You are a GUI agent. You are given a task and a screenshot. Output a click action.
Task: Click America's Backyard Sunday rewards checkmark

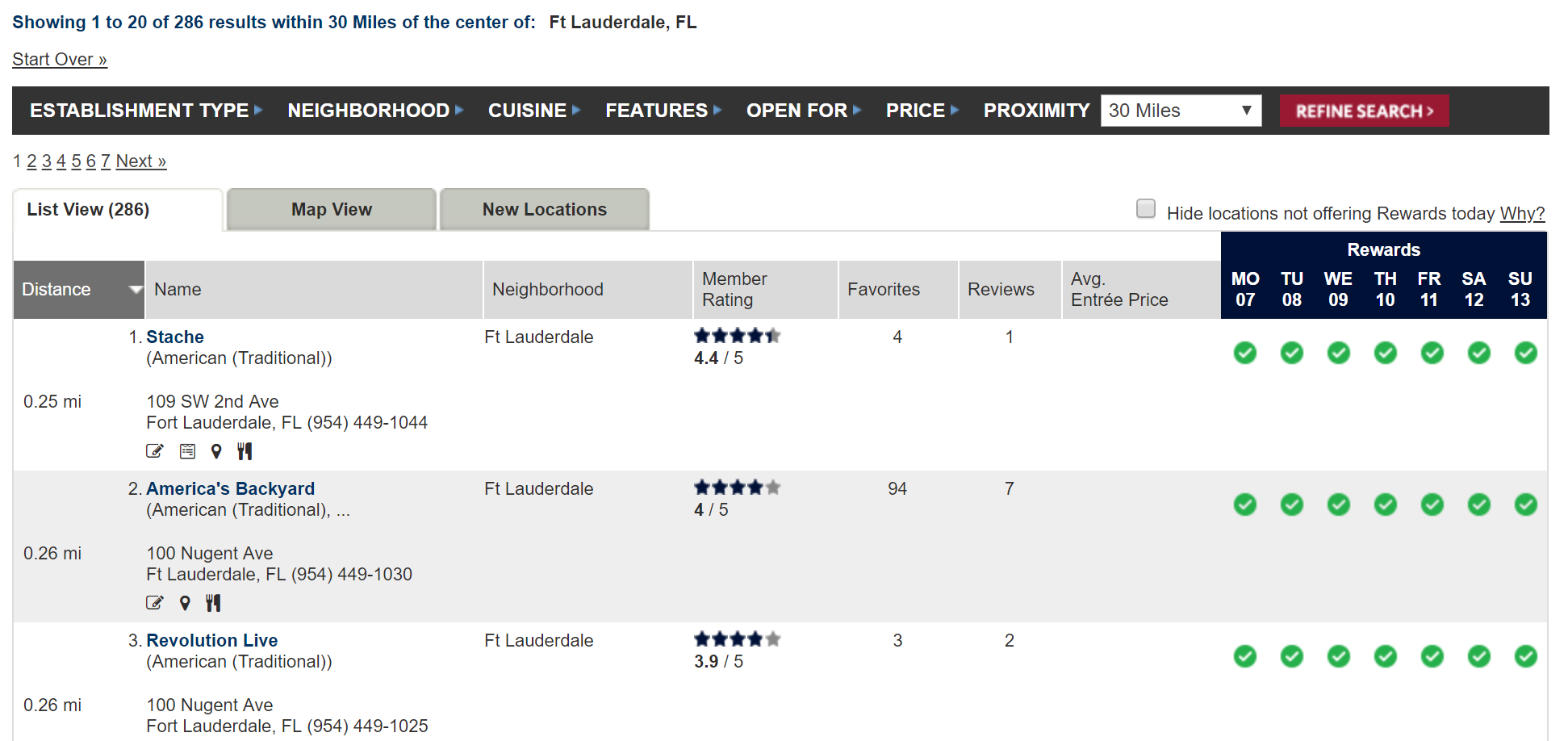click(1526, 504)
